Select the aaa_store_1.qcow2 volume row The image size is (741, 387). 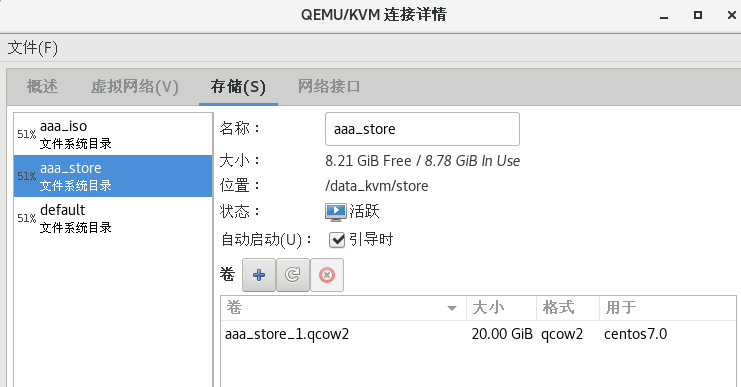click(x=478, y=334)
